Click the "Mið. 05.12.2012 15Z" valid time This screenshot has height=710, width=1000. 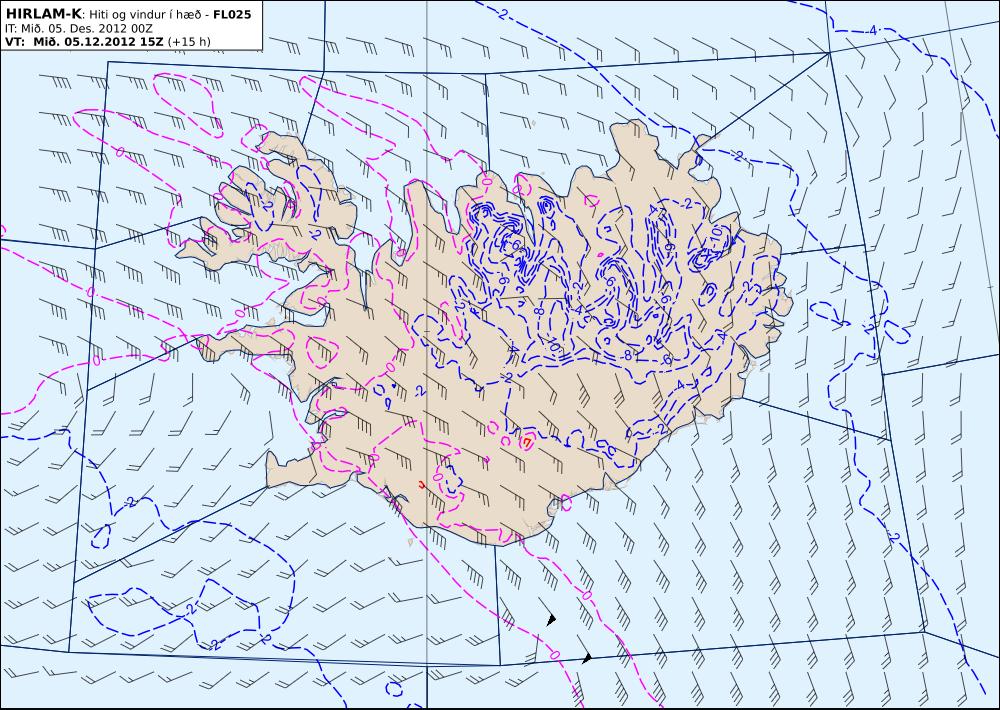coord(99,42)
